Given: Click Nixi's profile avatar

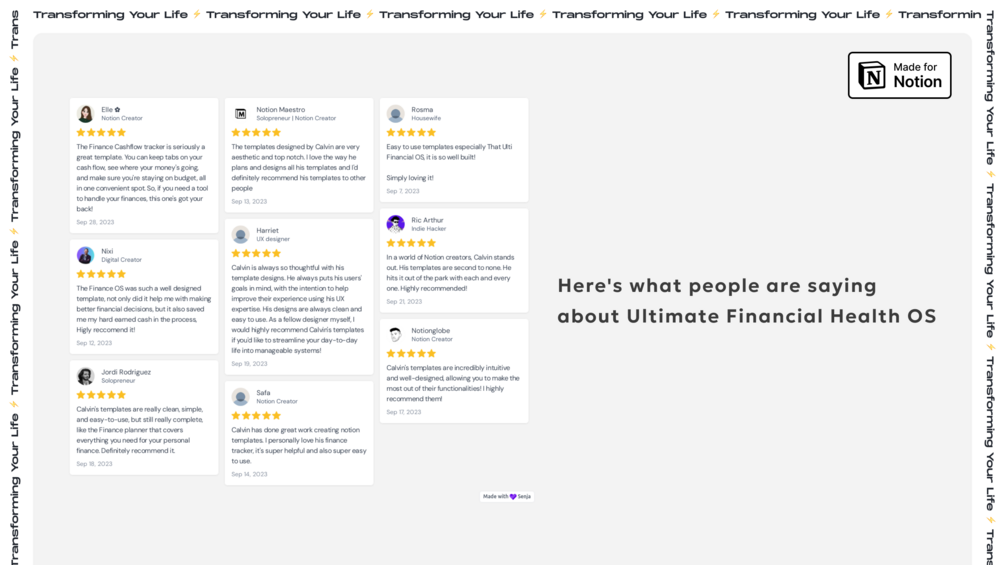Looking at the screenshot, I should coord(85,256).
